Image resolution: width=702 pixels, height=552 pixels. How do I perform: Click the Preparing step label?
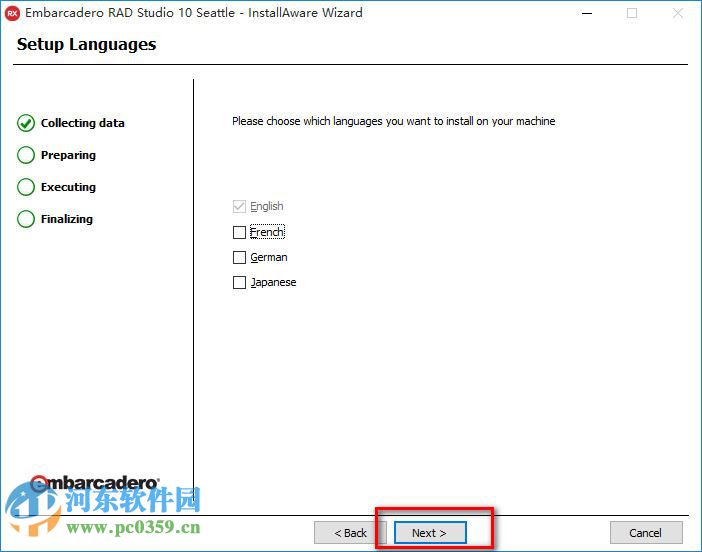click(68, 155)
